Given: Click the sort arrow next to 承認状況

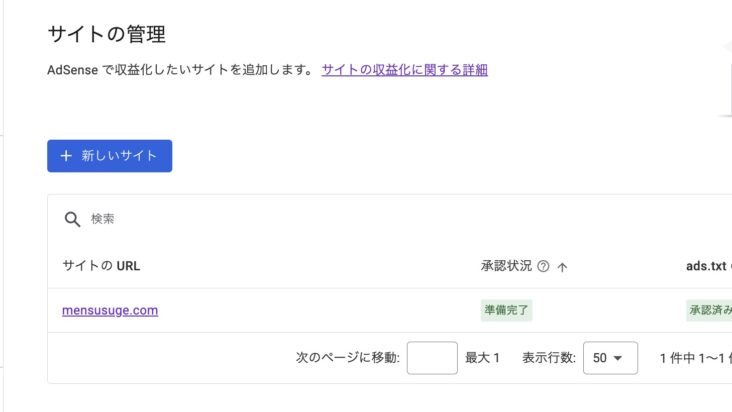Looking at the screenshot, I should coord(562,267).
